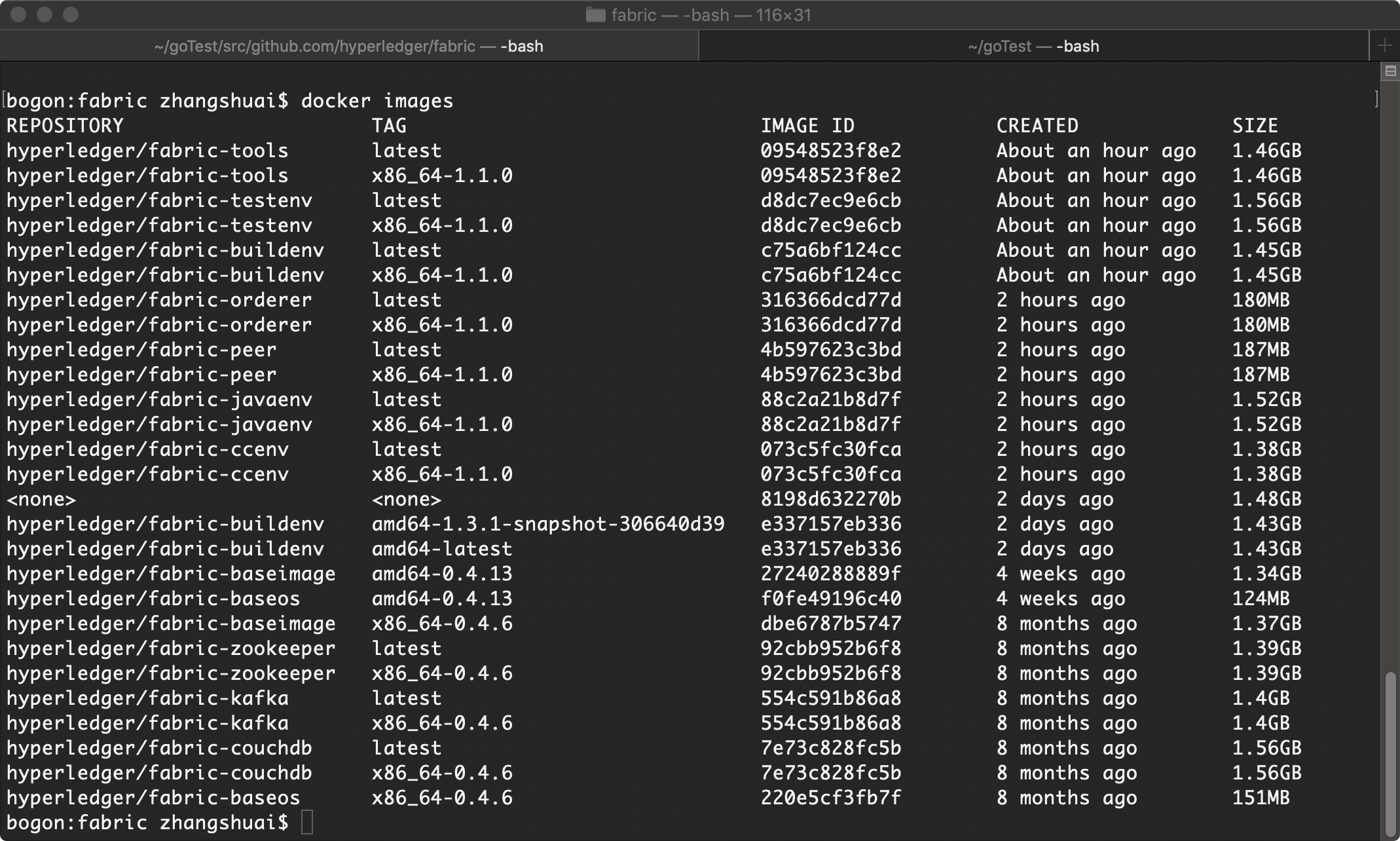The width and height of the screenshot is (1400, 841).
Task: Click 1.48GB size value
Action: [1267, 499]
